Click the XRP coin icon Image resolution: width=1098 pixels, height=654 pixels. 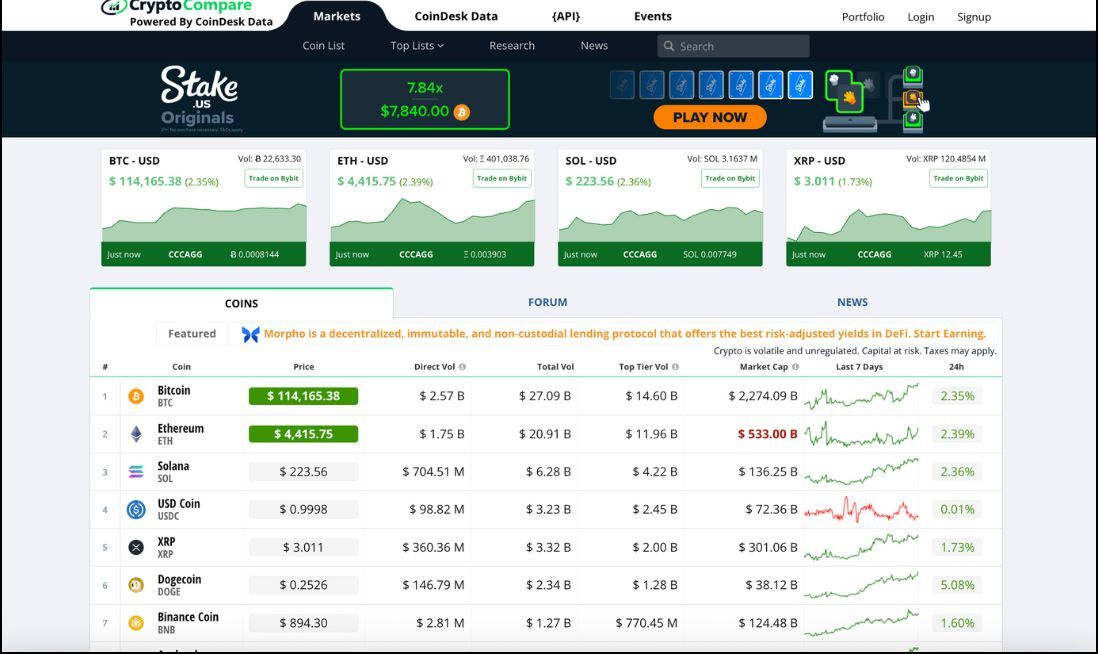pos(136,548)
